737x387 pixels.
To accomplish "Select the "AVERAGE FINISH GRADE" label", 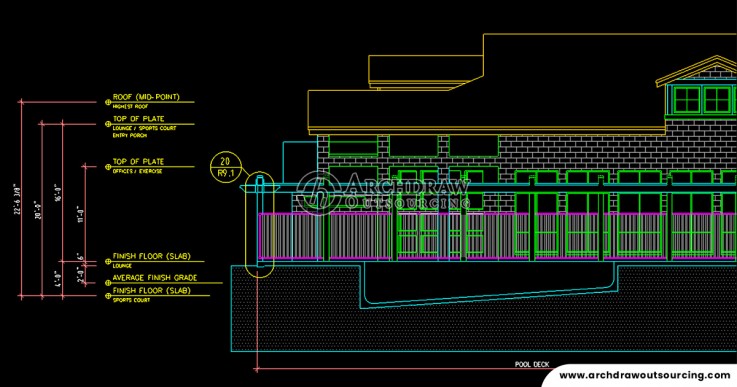I will (x=155, y=278).
